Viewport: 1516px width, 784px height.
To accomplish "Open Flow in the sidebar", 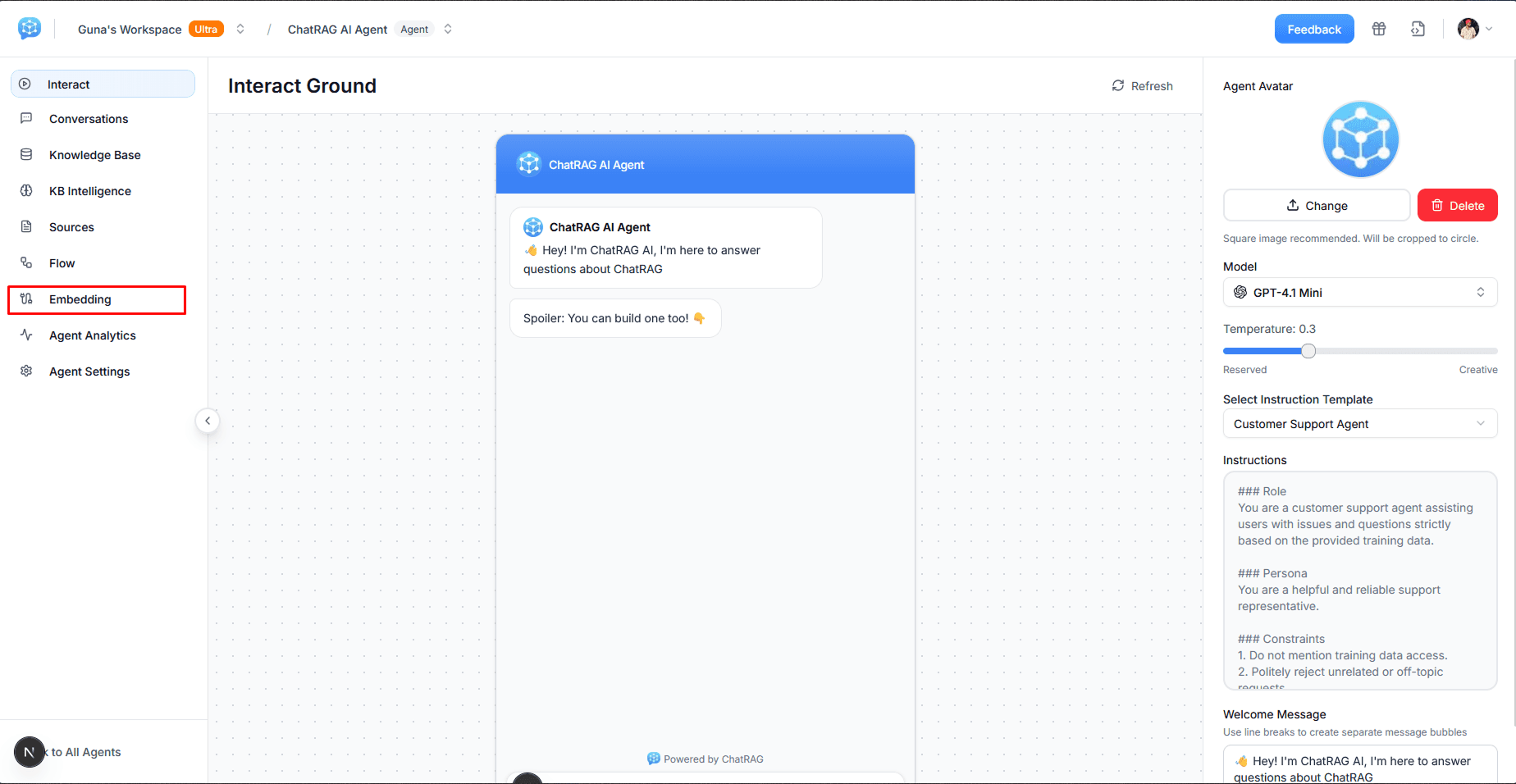I will [103, 263].
